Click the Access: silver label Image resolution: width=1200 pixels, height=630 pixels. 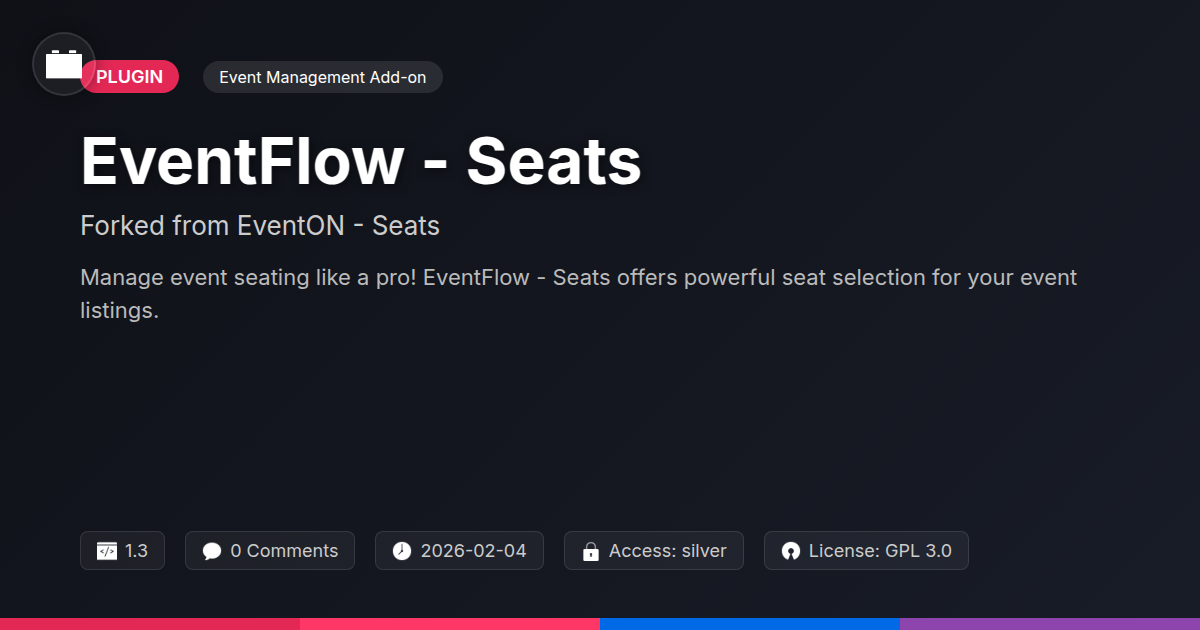(667, 551)
